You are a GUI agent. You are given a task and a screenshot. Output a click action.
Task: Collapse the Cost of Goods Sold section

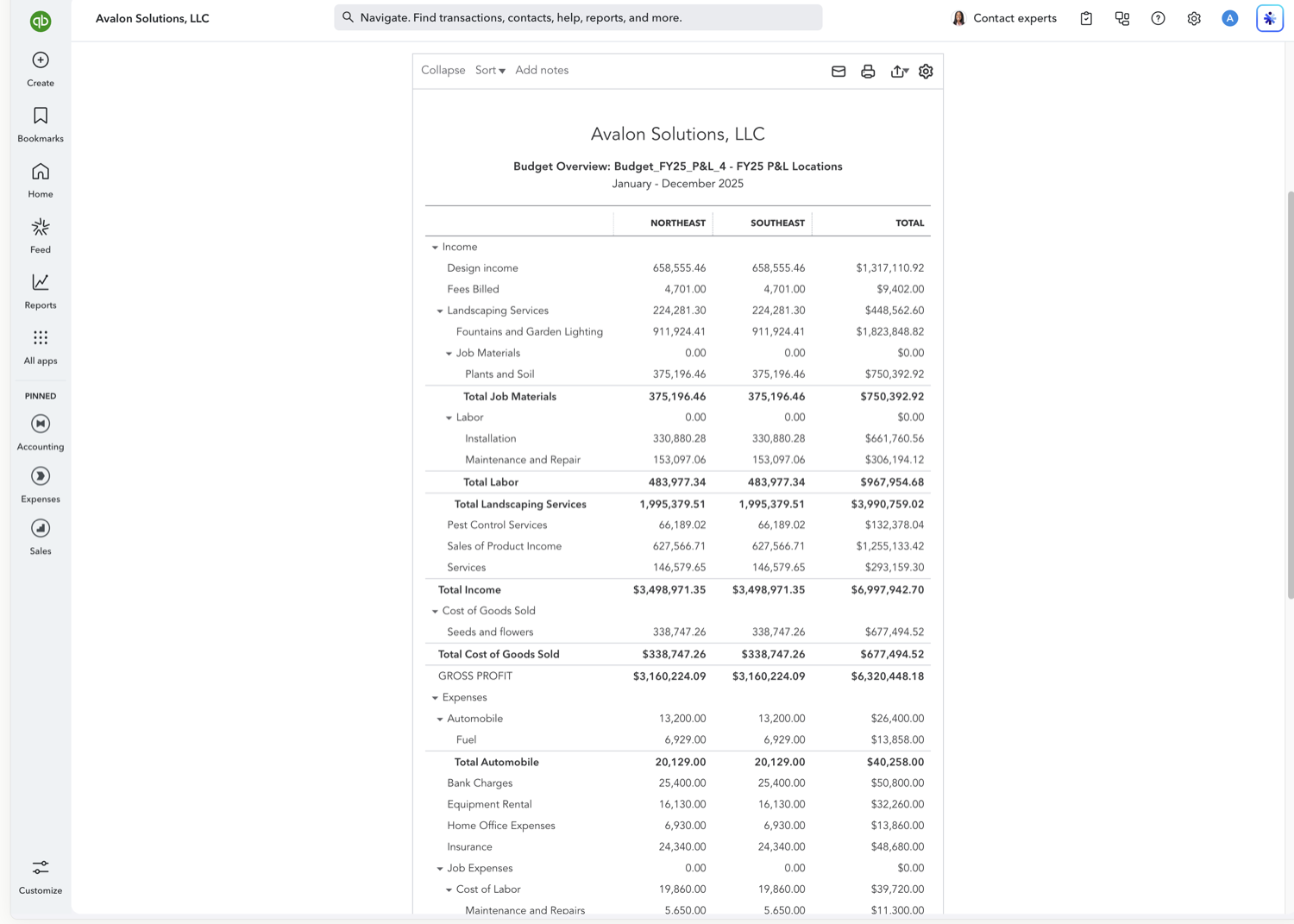435,612
